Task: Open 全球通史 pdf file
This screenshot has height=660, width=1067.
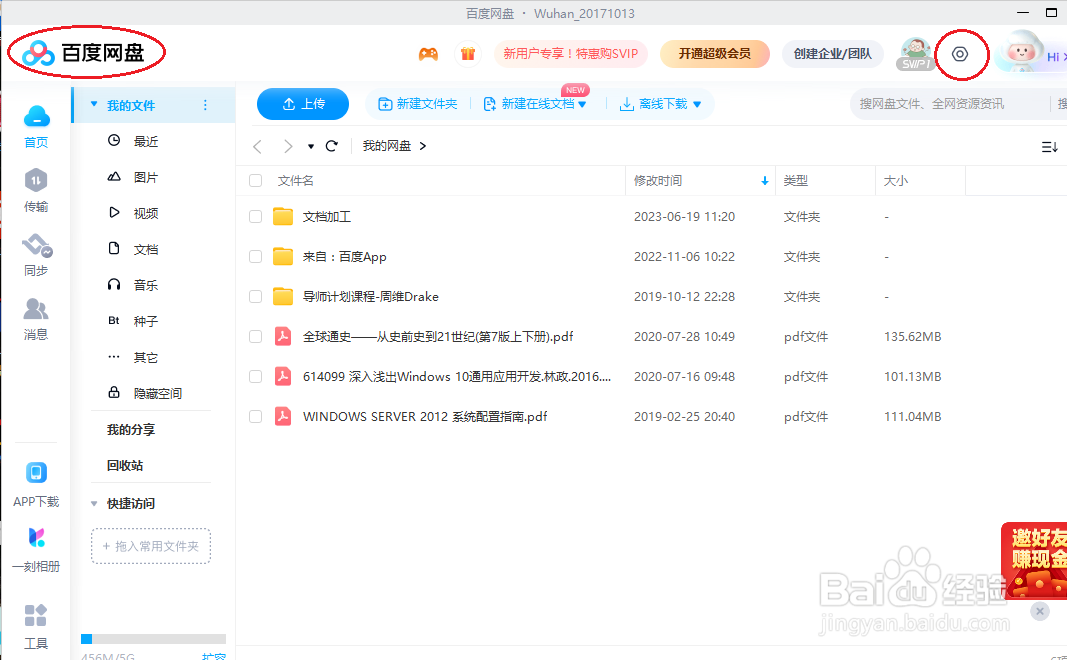Action: point(438,336)
